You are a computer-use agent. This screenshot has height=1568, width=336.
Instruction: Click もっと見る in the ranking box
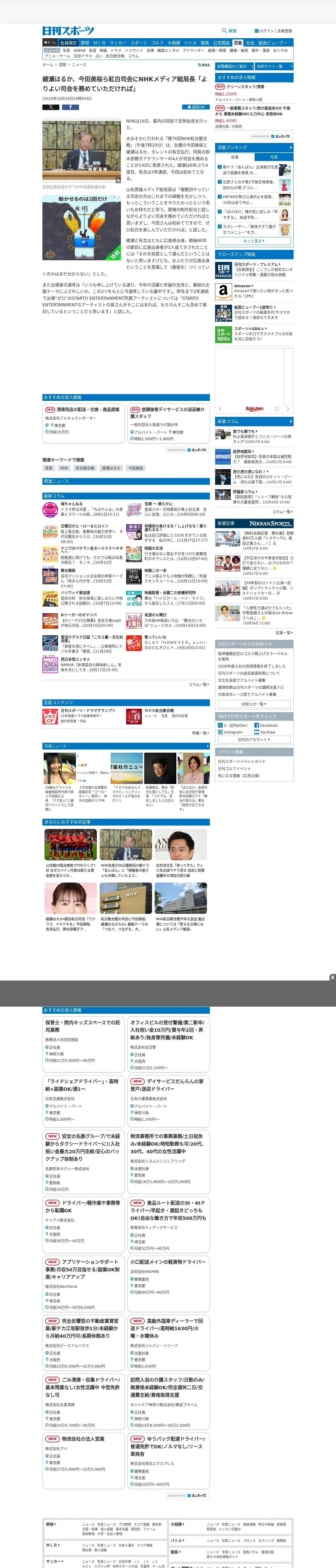click(254, 241)
